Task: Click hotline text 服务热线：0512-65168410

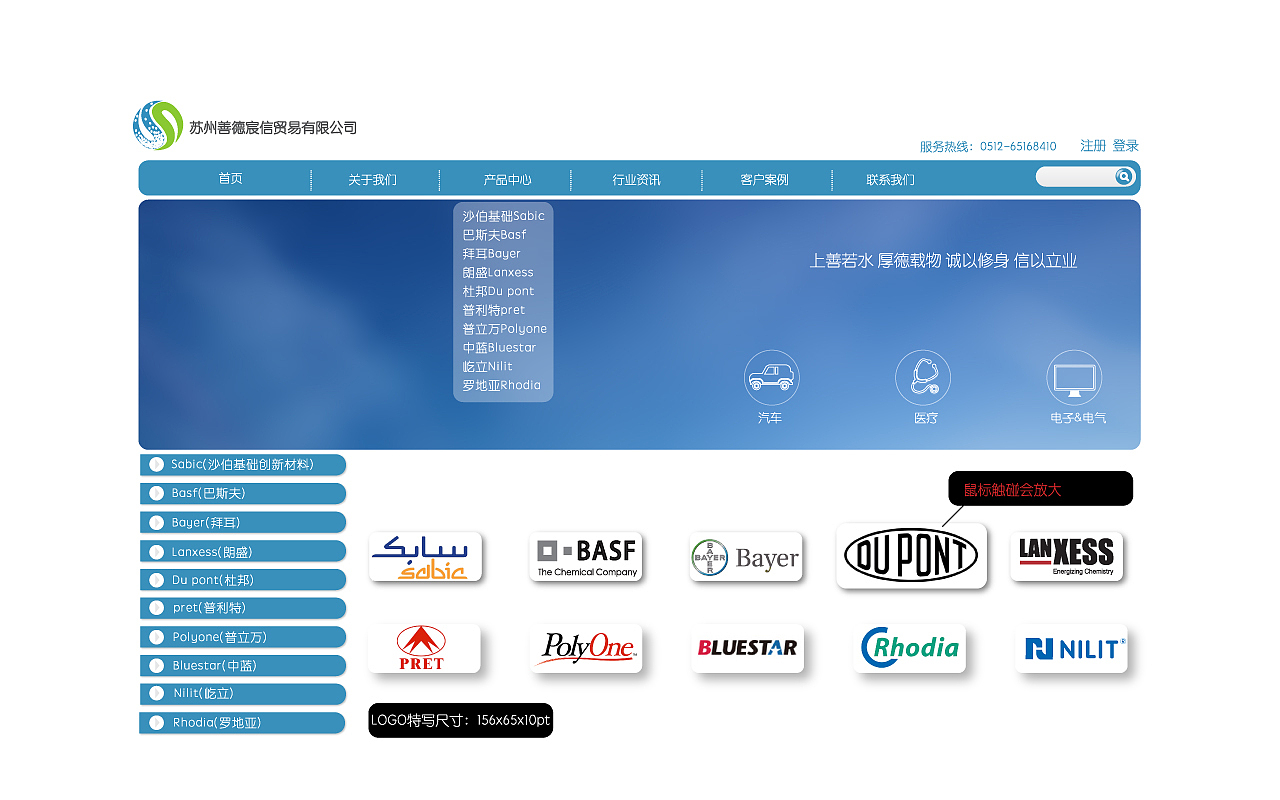Action: coord(988,147)
